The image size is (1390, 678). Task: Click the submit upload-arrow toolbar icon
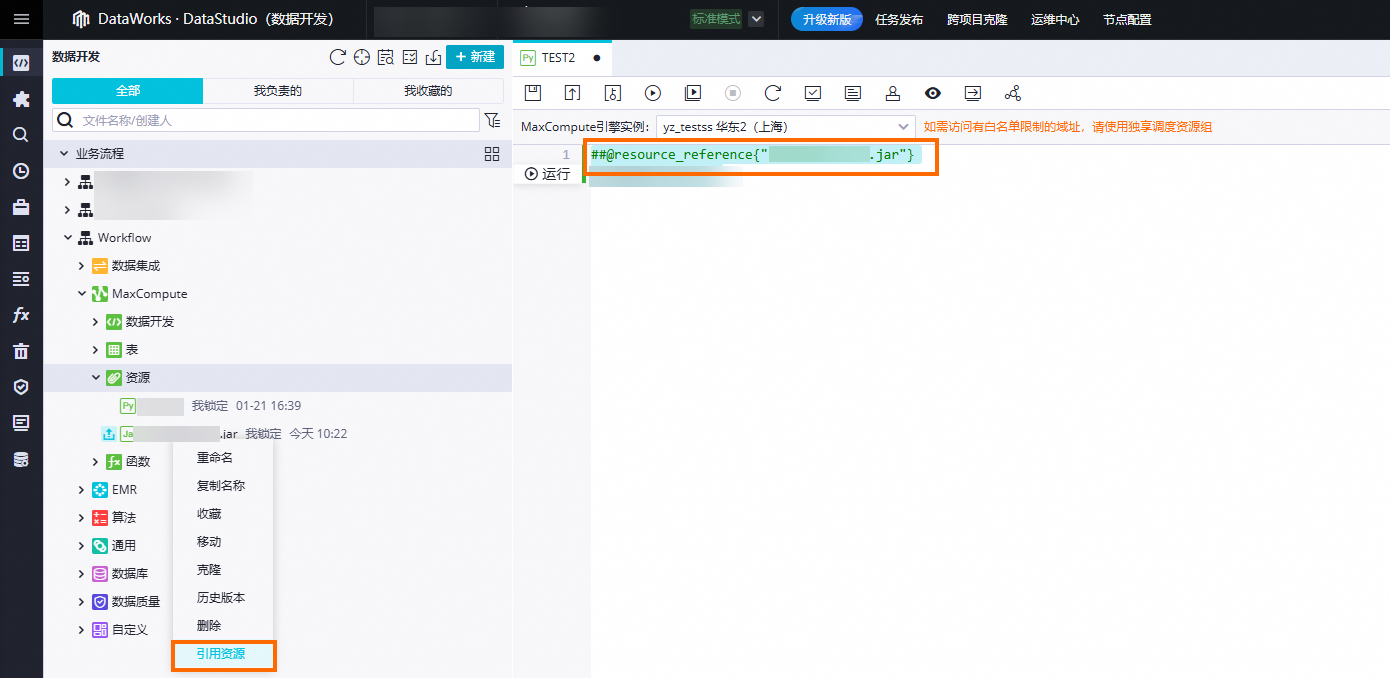coord(573,93)
